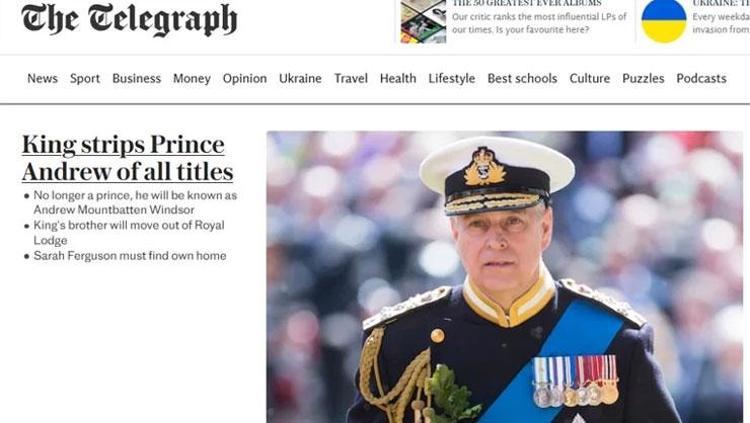This screenshot has height=423, width=750.
Task: Select the Lifestyle navigation item
Action: (x=452, y=78)
